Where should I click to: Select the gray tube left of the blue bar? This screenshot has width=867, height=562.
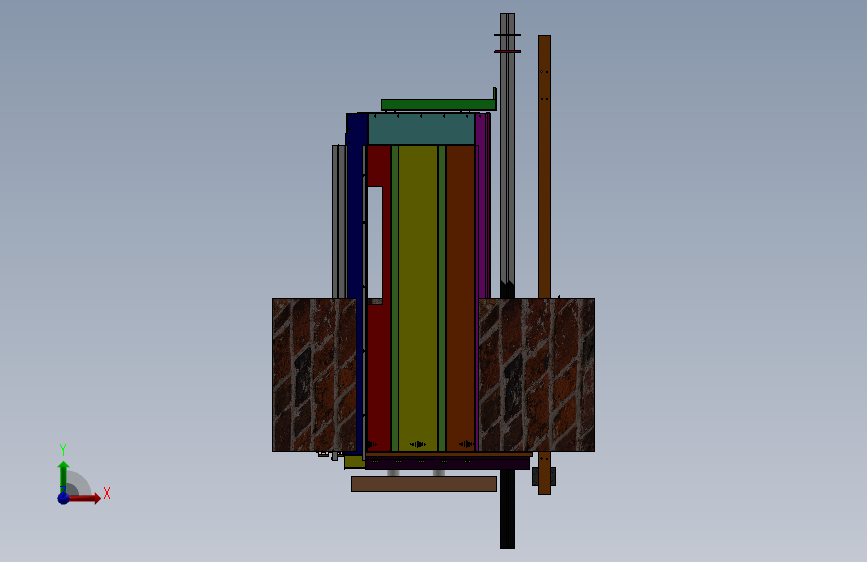coord(339,222)
